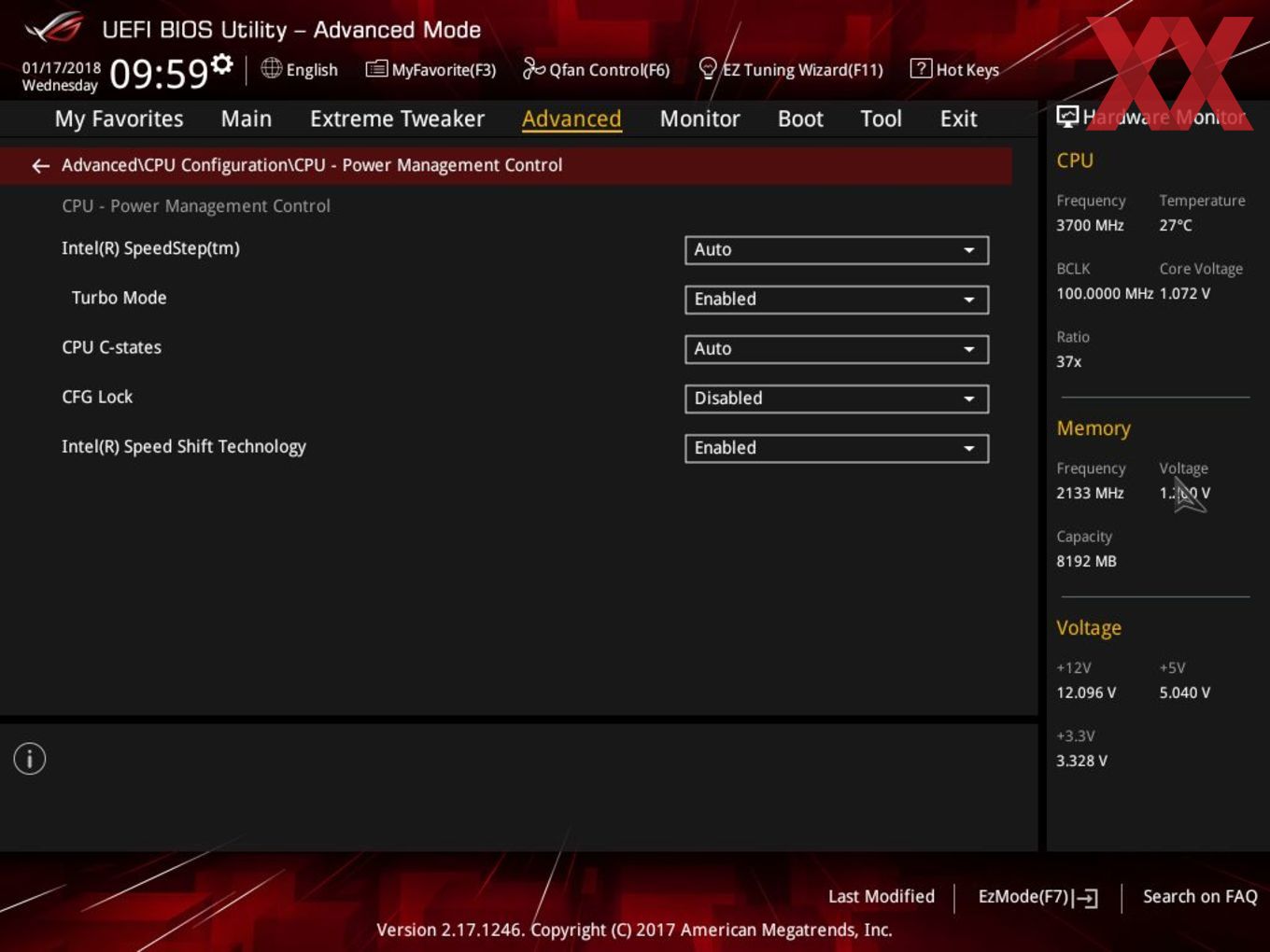Click the Memory frequency 2133 MHz value
The width and height of the screenshot is (1270, 952).
[x=1090, y=493]
